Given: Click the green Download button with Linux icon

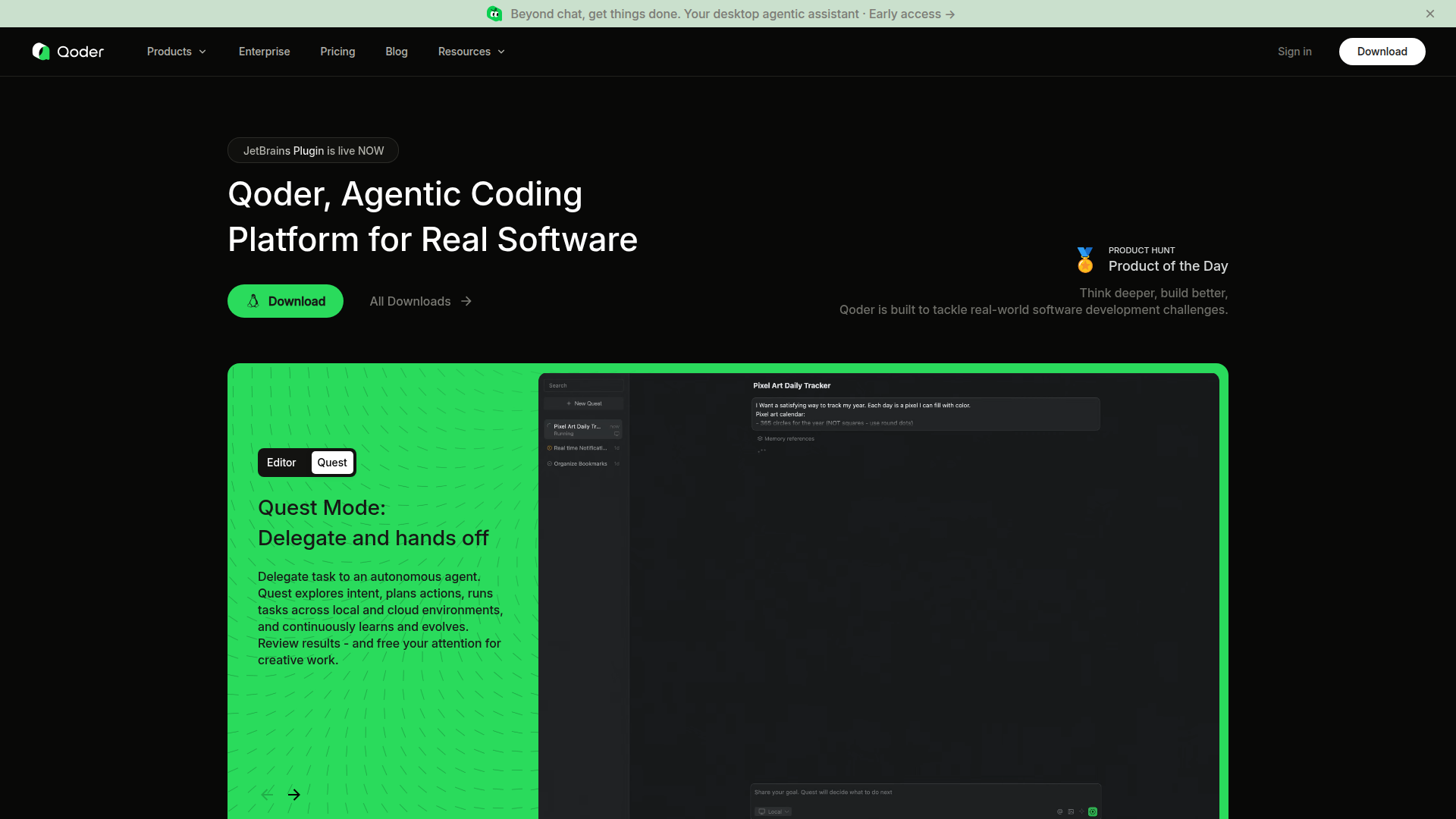Looking at the screenshot, I should coord(285,301).
